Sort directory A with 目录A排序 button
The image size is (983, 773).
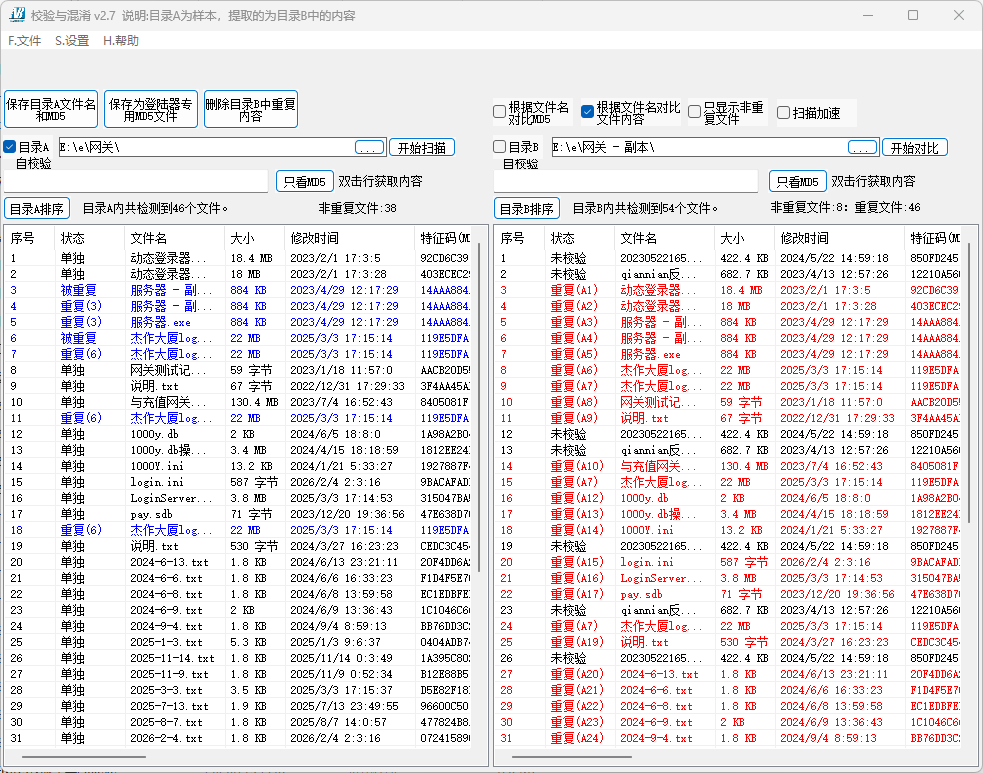pos(35,209)
